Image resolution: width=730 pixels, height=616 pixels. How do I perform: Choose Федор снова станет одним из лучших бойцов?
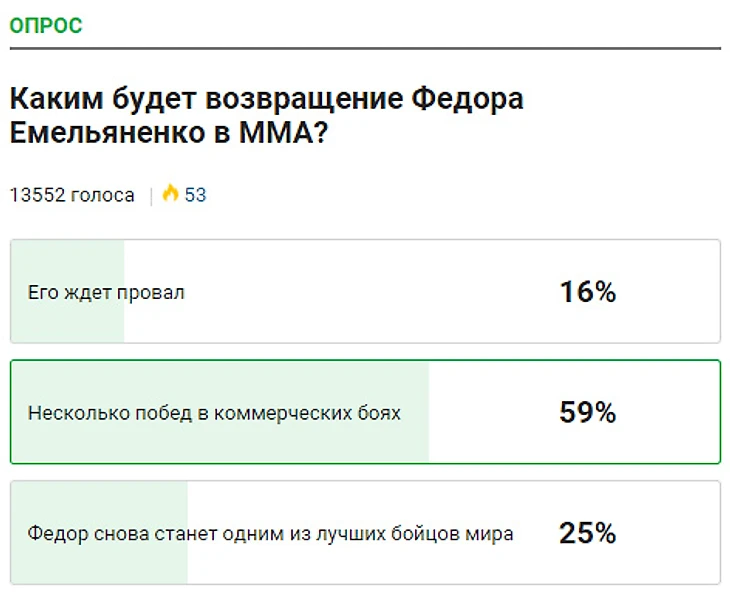pyautogui.click(x=365, y=532)
